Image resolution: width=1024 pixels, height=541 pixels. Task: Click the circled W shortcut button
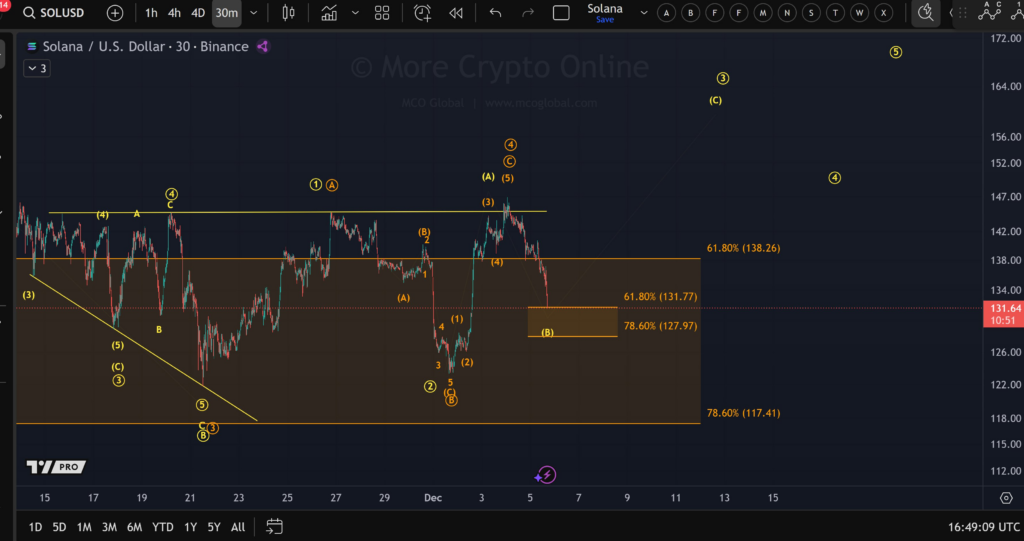860,13
